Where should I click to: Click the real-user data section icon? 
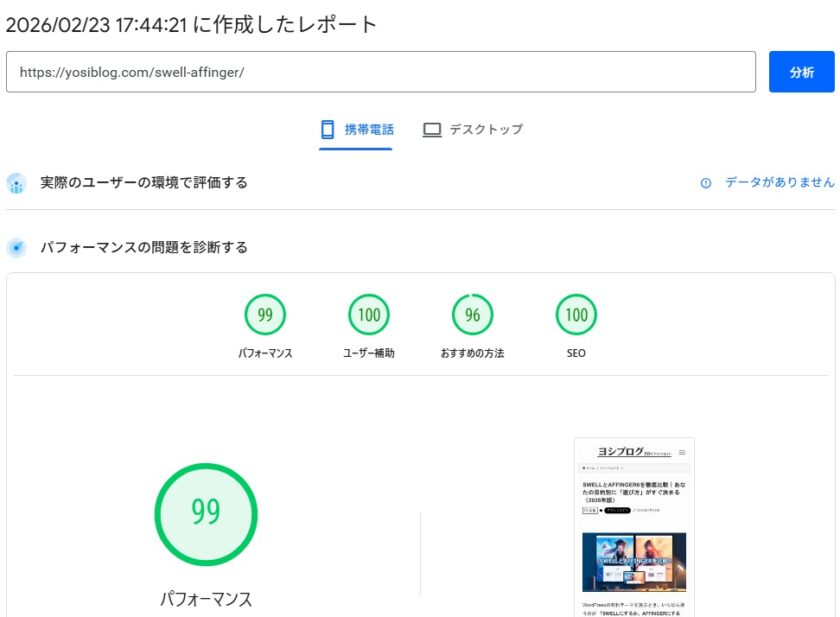coord(16,183)
